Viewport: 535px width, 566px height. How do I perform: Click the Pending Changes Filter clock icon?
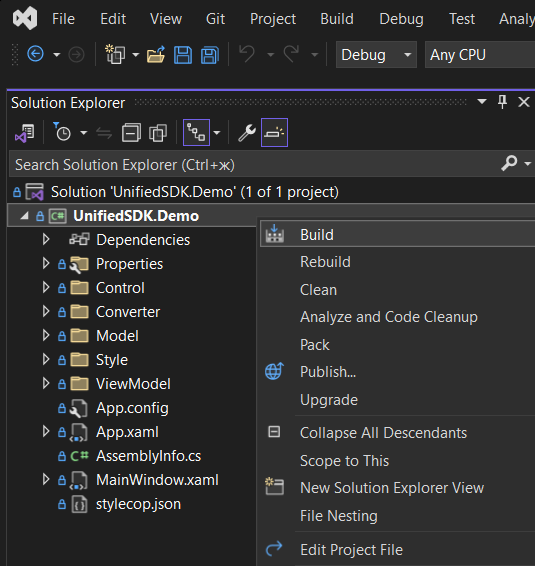[63, 132]
